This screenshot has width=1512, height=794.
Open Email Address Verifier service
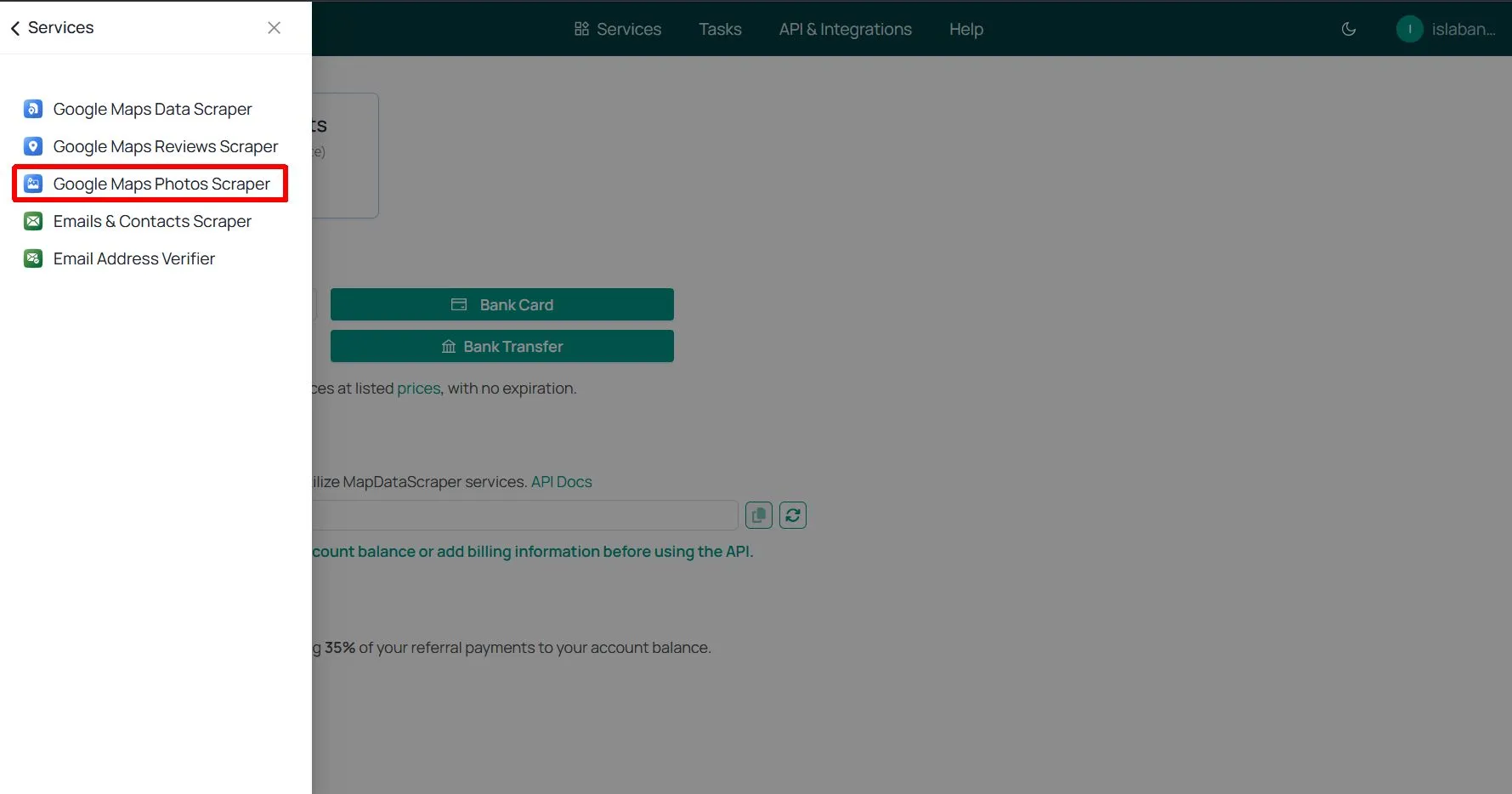click(134, 258)
